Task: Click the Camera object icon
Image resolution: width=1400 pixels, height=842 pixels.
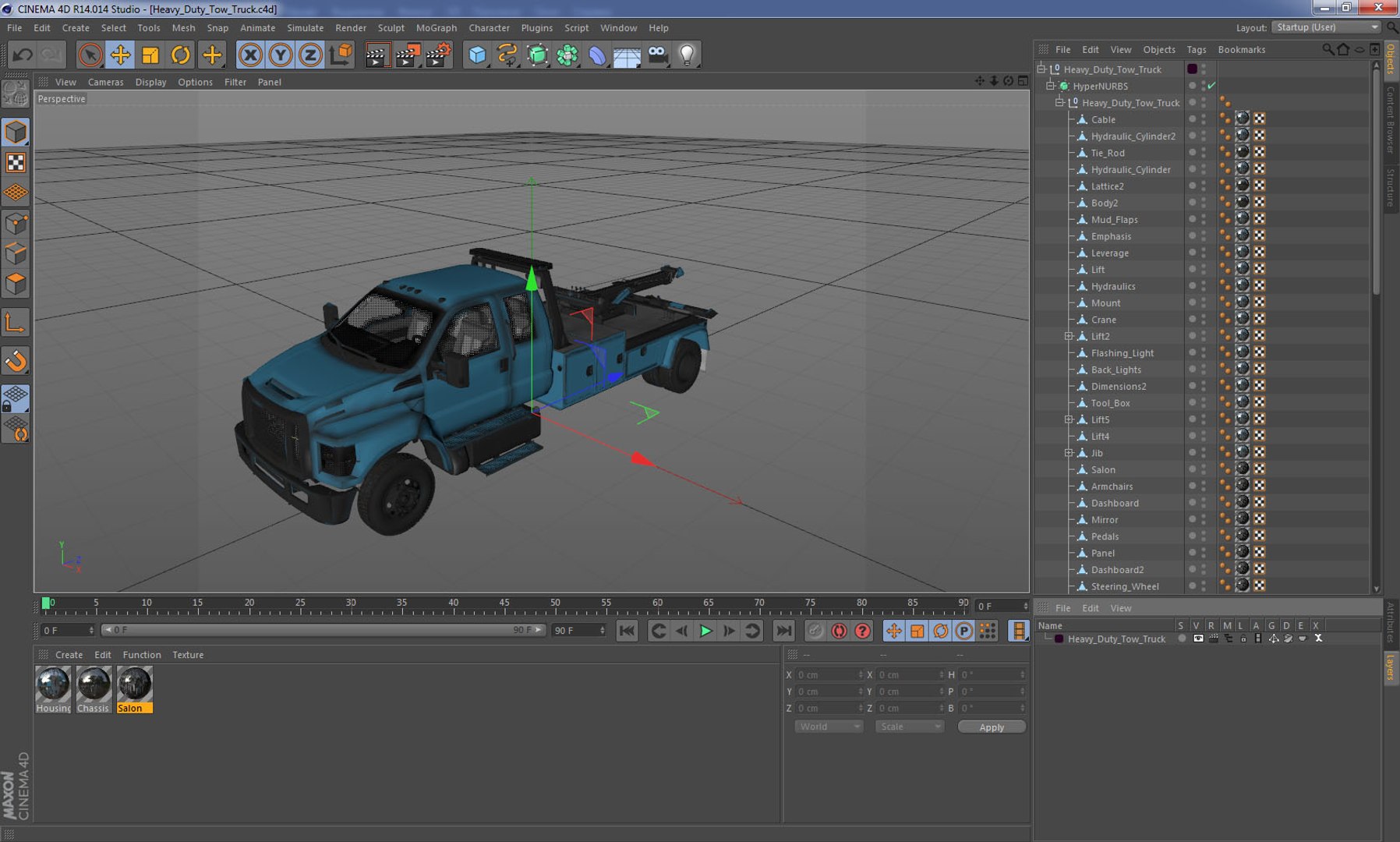Action: [x=658, y=55]
